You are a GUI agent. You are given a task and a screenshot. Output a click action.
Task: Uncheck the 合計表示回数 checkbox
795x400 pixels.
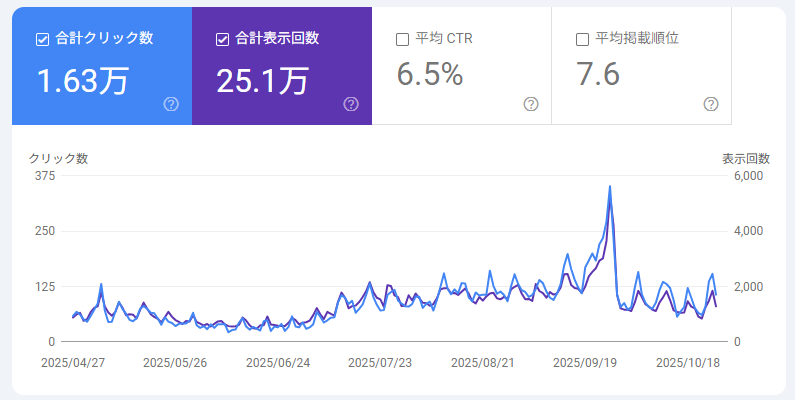coord(222,39)
